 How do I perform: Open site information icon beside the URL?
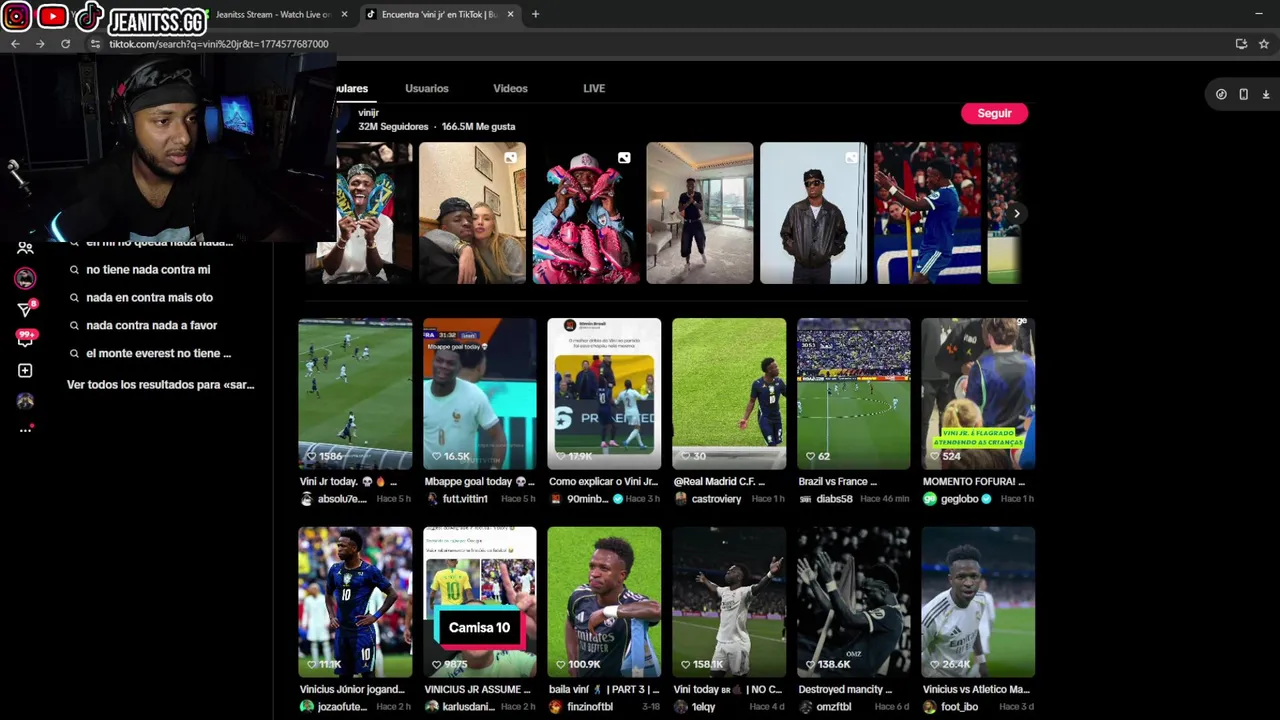point(95,44)
